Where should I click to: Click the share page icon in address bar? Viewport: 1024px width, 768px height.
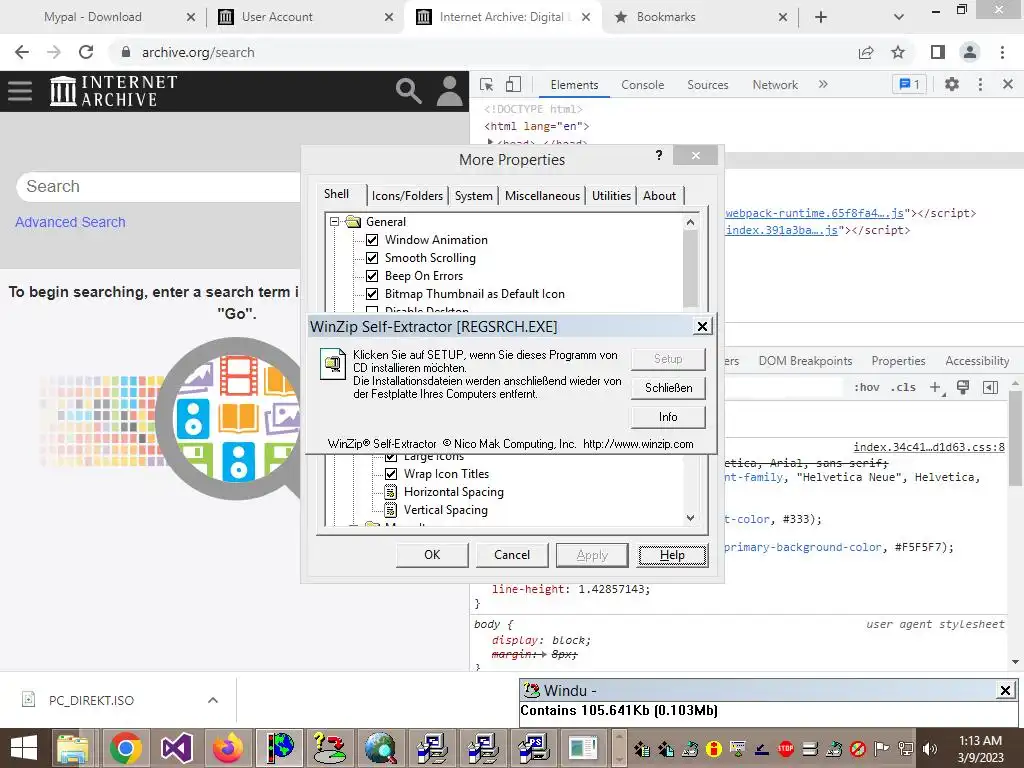866,52
